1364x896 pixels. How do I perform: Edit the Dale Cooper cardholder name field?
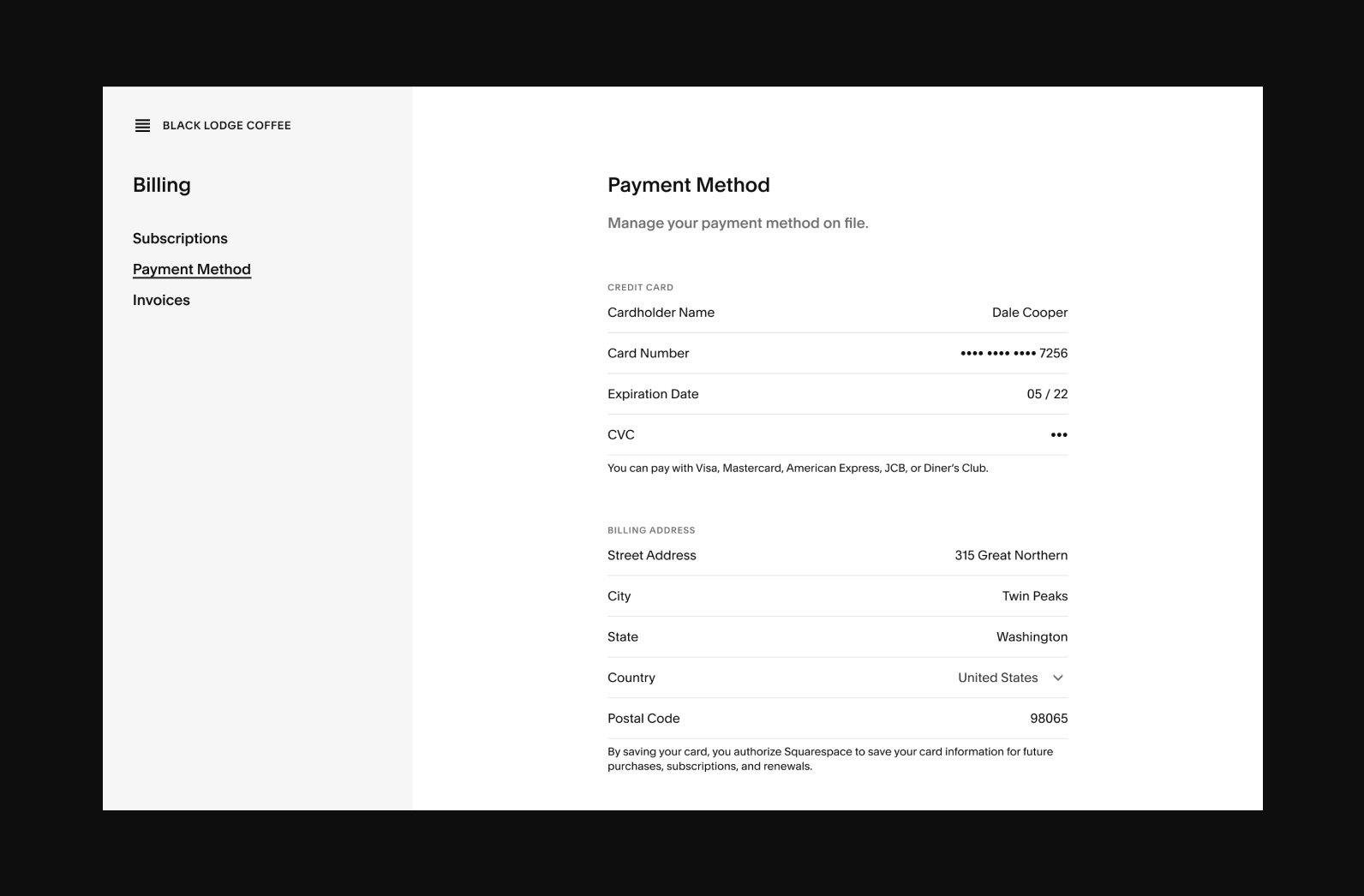(1030, 313)
